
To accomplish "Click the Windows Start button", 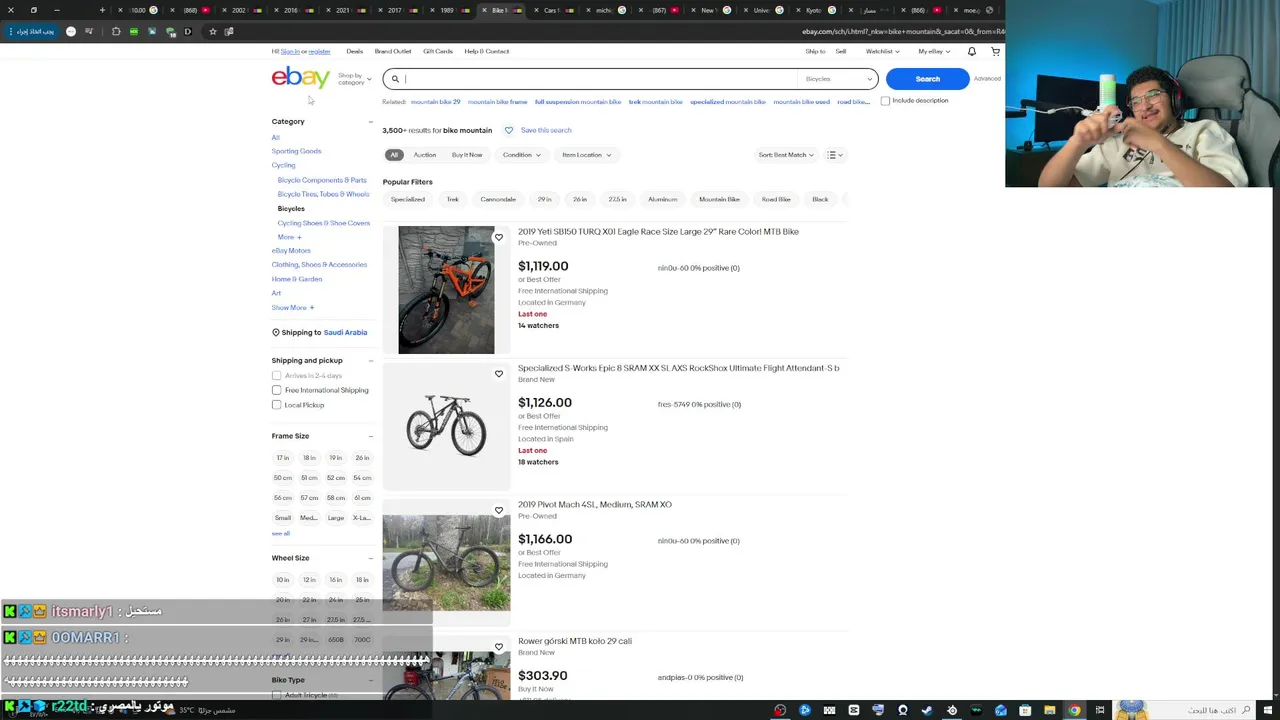I will [1270, 711].
